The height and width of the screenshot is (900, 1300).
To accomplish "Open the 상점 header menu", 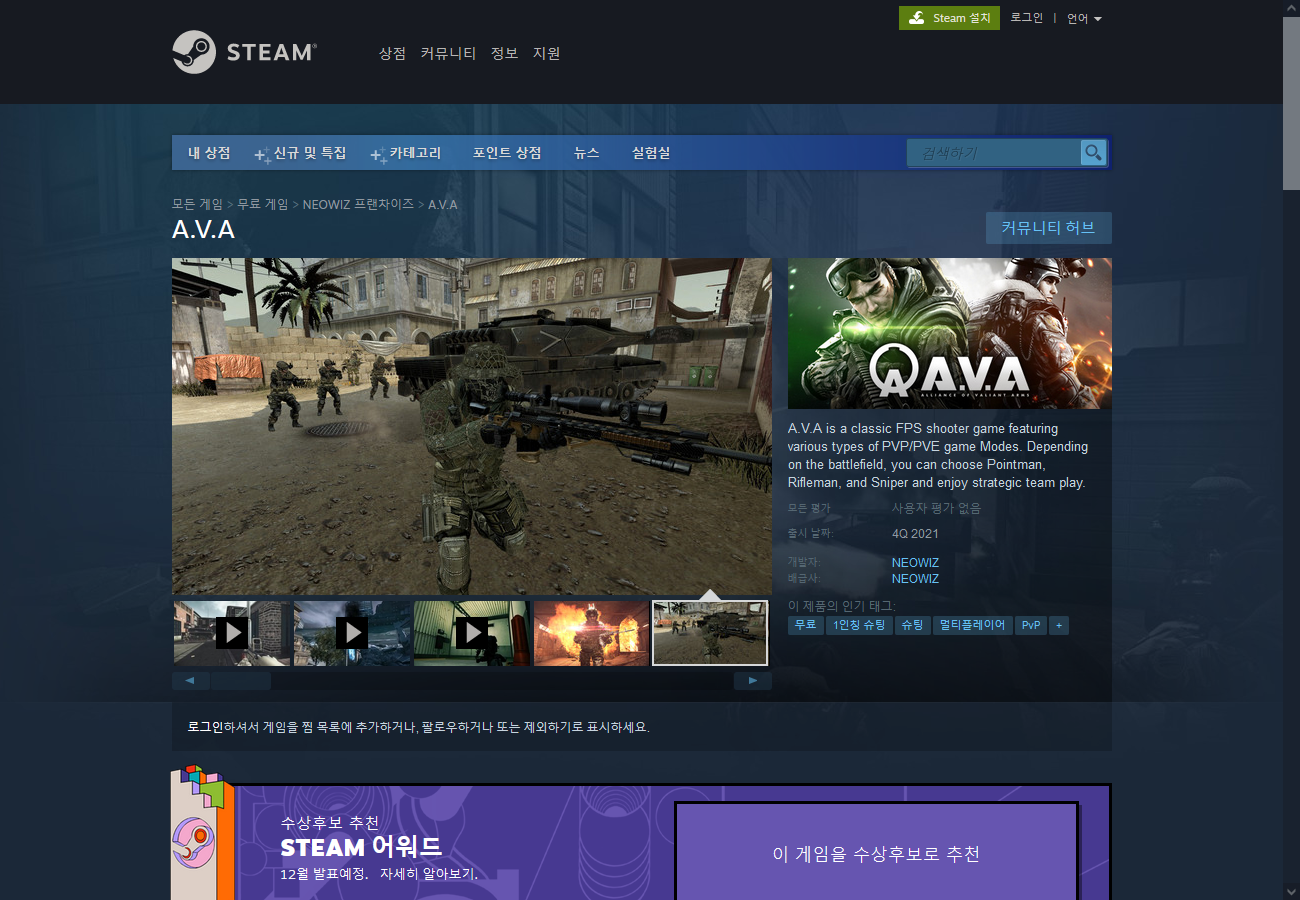I will pyautogui.click(x=392, y=53).
